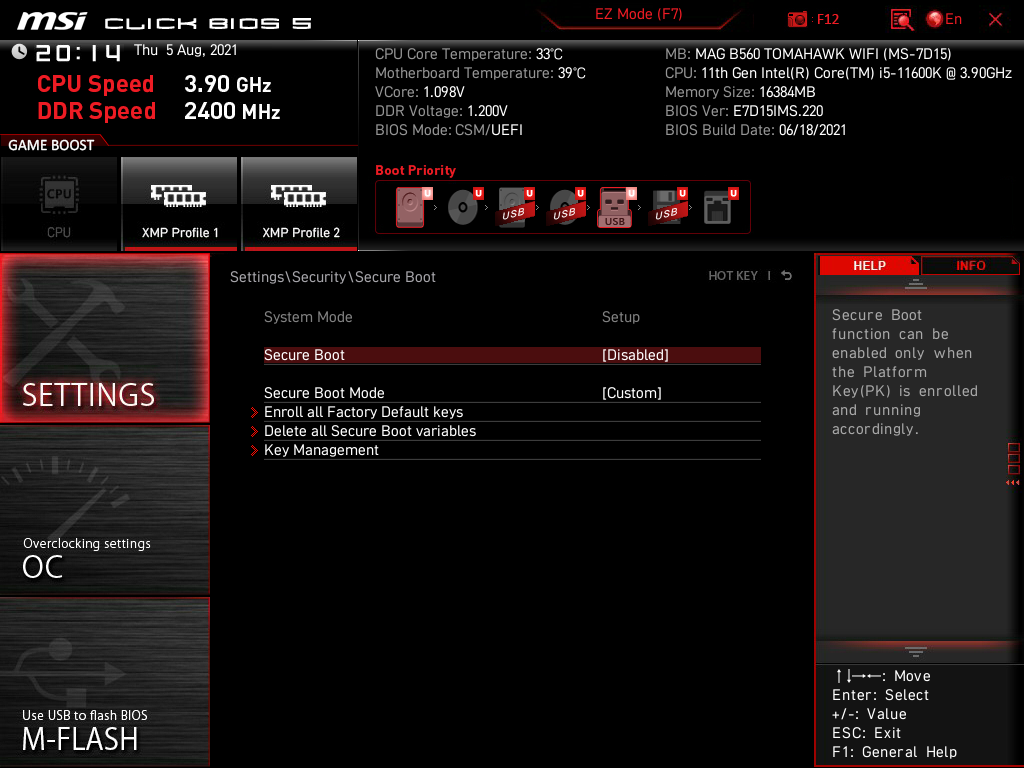This screenshot has height=768, width=1024.
Task: Collapse the side panel via triple arrows
Action: tap(1012, 483)
